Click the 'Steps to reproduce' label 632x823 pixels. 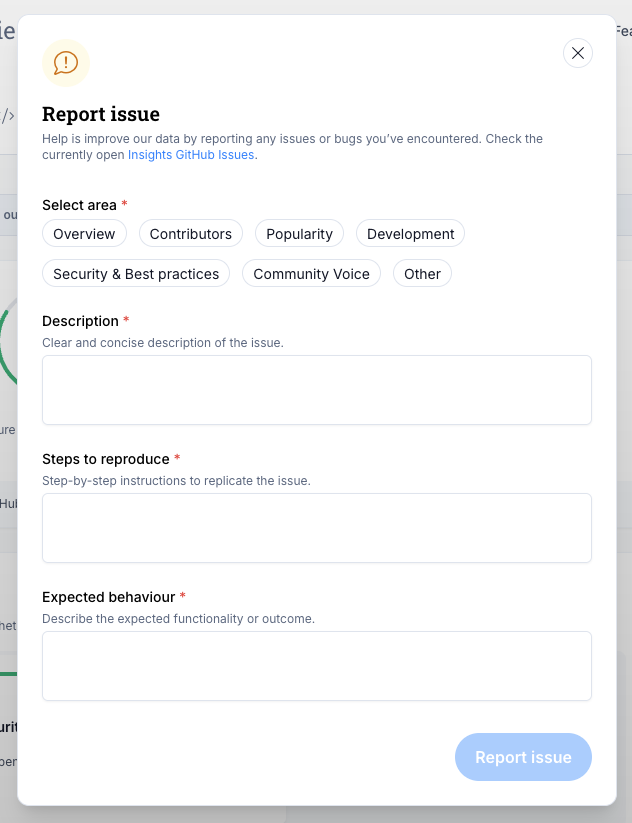106,459
